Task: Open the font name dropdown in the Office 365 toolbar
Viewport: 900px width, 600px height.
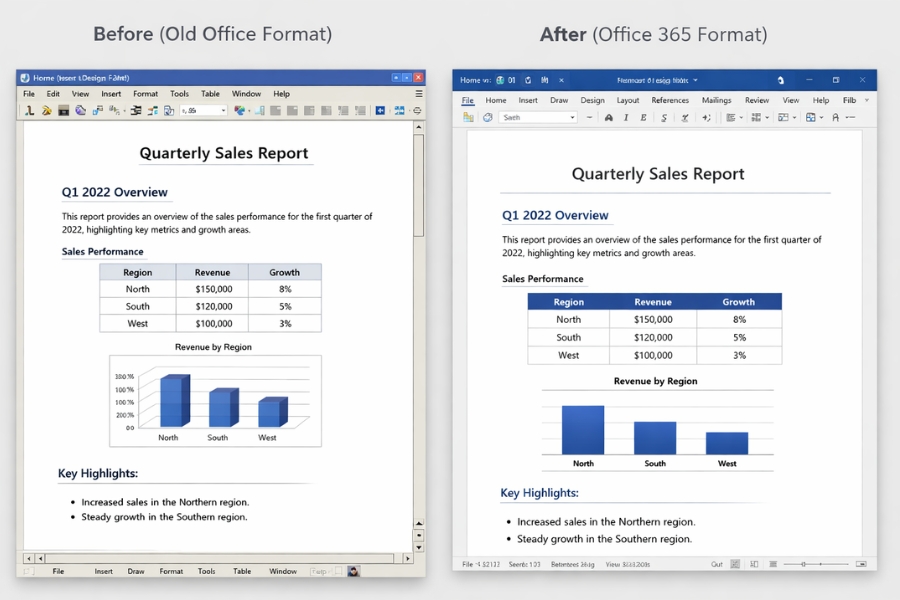Action: click(572, 117)
